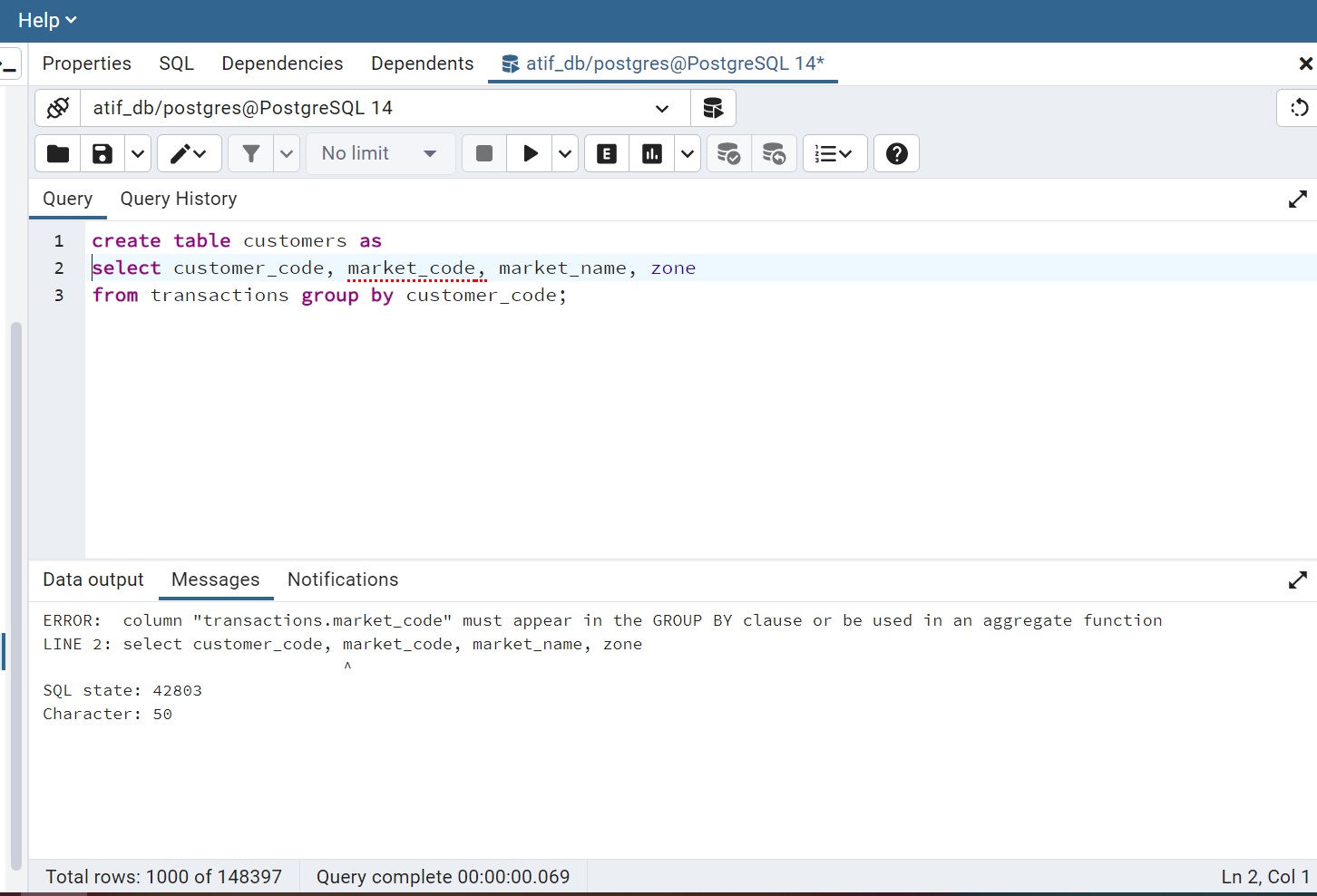Screen dimensions: 1317x896
Task: Select the atif_db/postgres@PostgreSQL 14* query tab
Action: 663,63
